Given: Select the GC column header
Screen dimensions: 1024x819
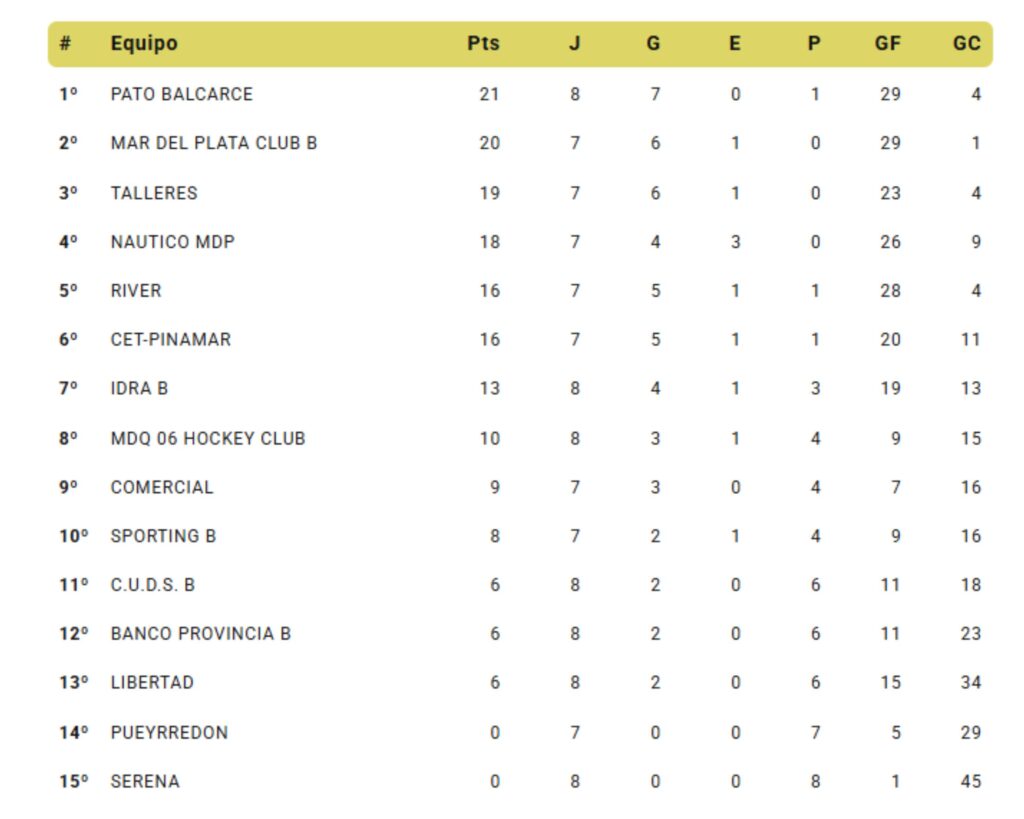Looking at the screenshot, I should click(966, 44).
